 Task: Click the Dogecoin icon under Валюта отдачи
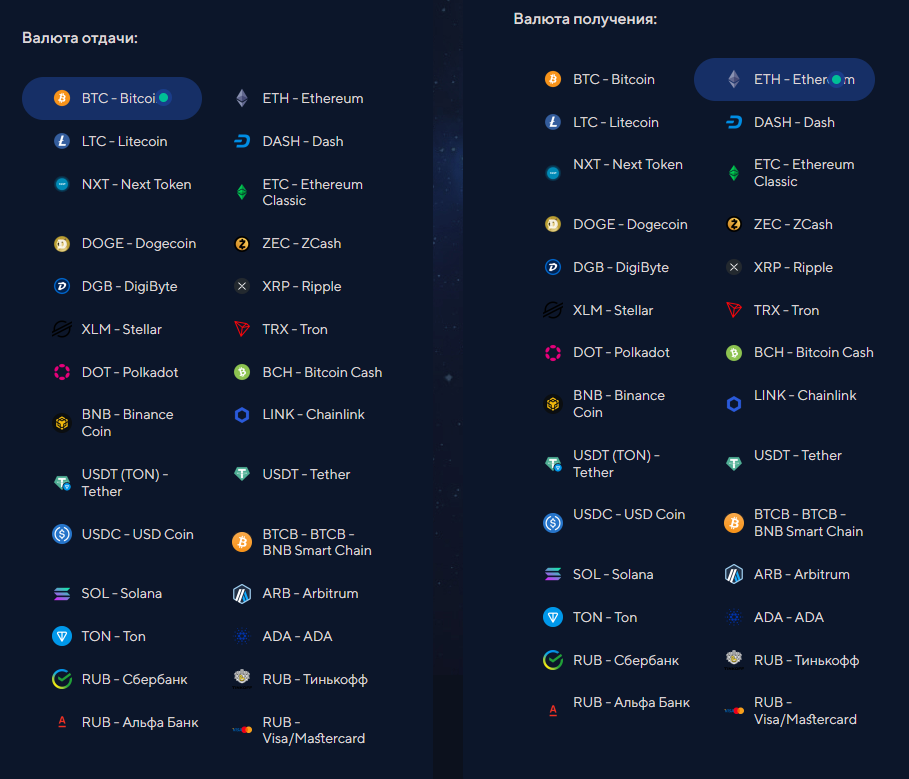(x=62, y=243)
